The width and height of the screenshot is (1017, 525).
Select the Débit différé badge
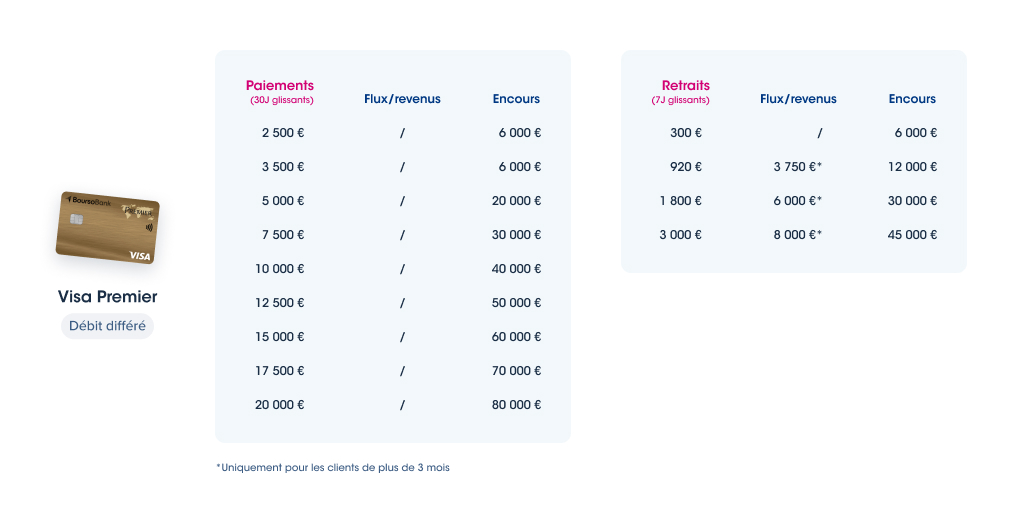click(108, 326)
